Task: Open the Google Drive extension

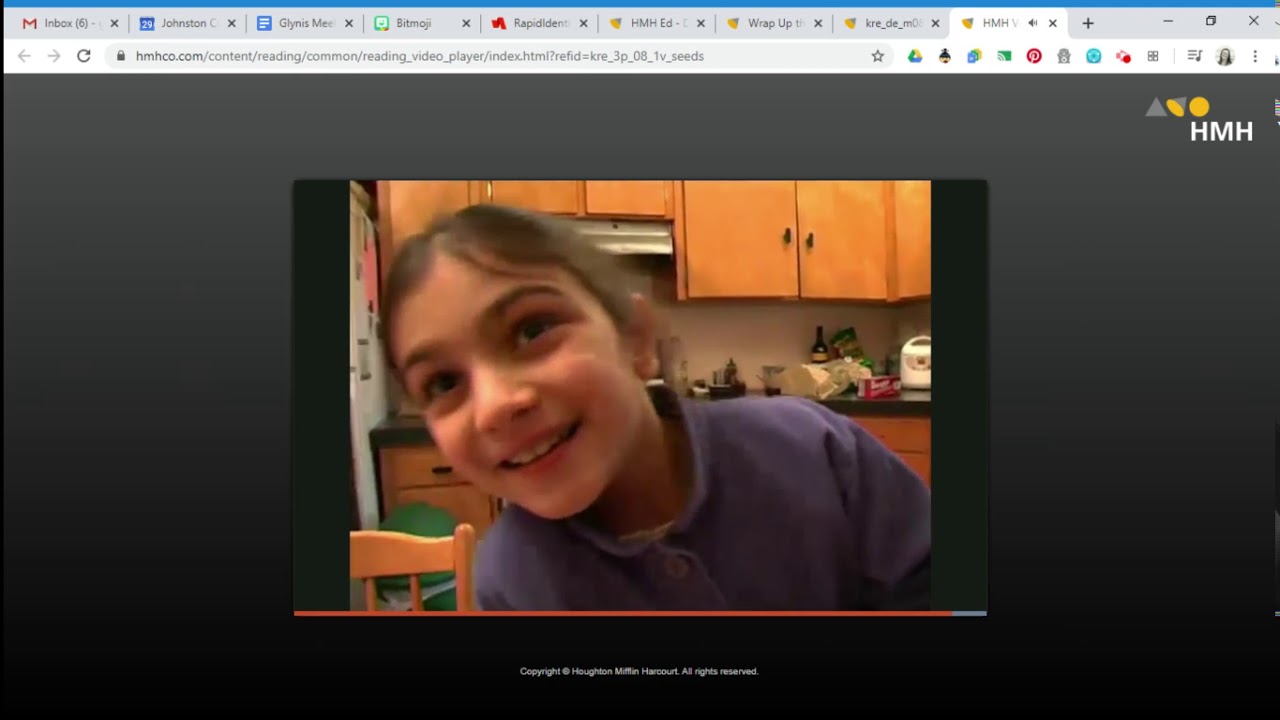Action: 915,56
